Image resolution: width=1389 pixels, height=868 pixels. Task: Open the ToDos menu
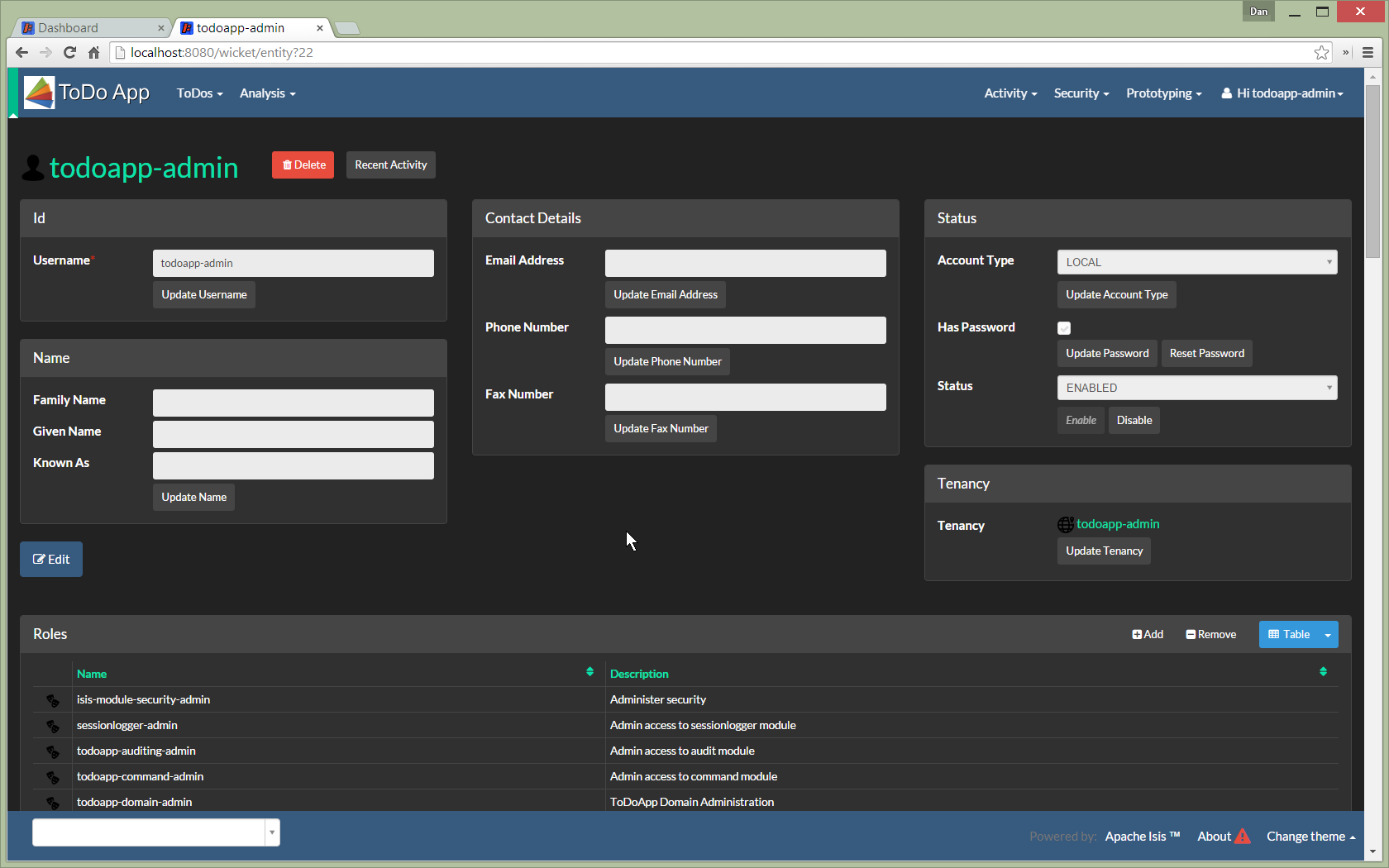click(x=199, y=93)
